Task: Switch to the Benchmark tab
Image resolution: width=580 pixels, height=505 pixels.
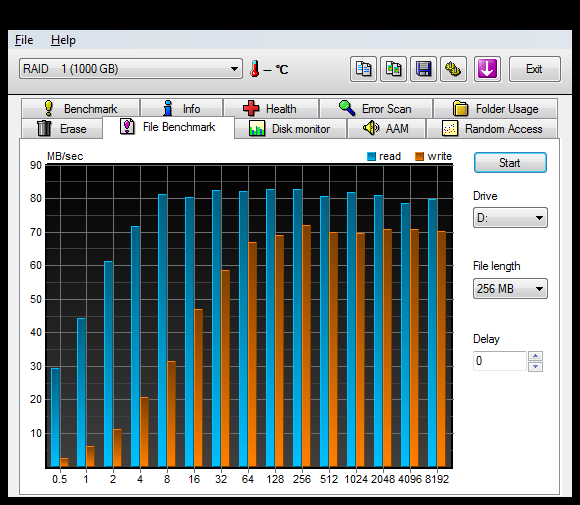Action: tap(81, 108)
